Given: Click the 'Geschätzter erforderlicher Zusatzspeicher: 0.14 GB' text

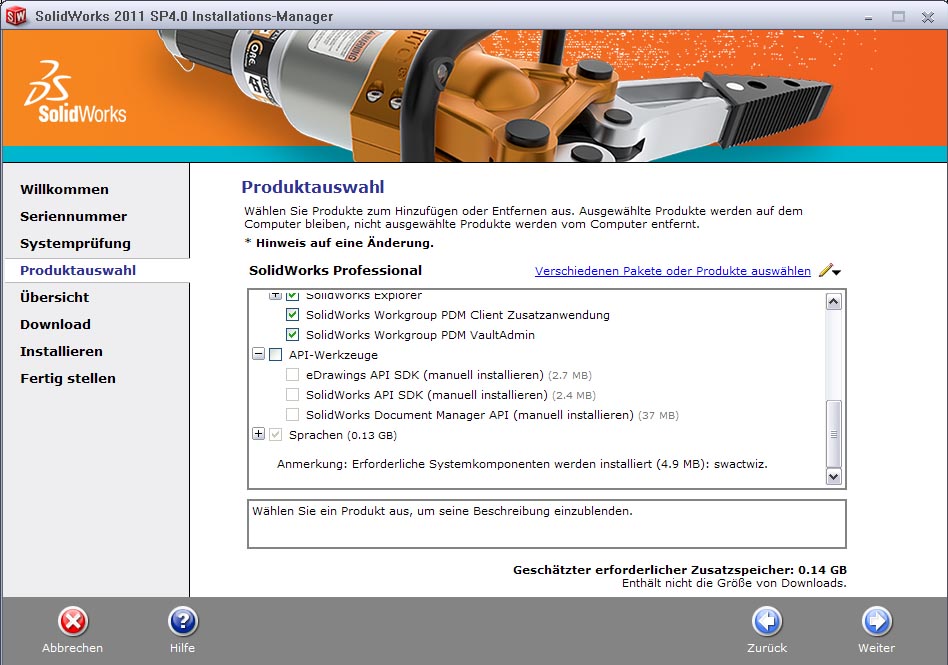Looking at the screenshot, I should [x=680, y=570].
